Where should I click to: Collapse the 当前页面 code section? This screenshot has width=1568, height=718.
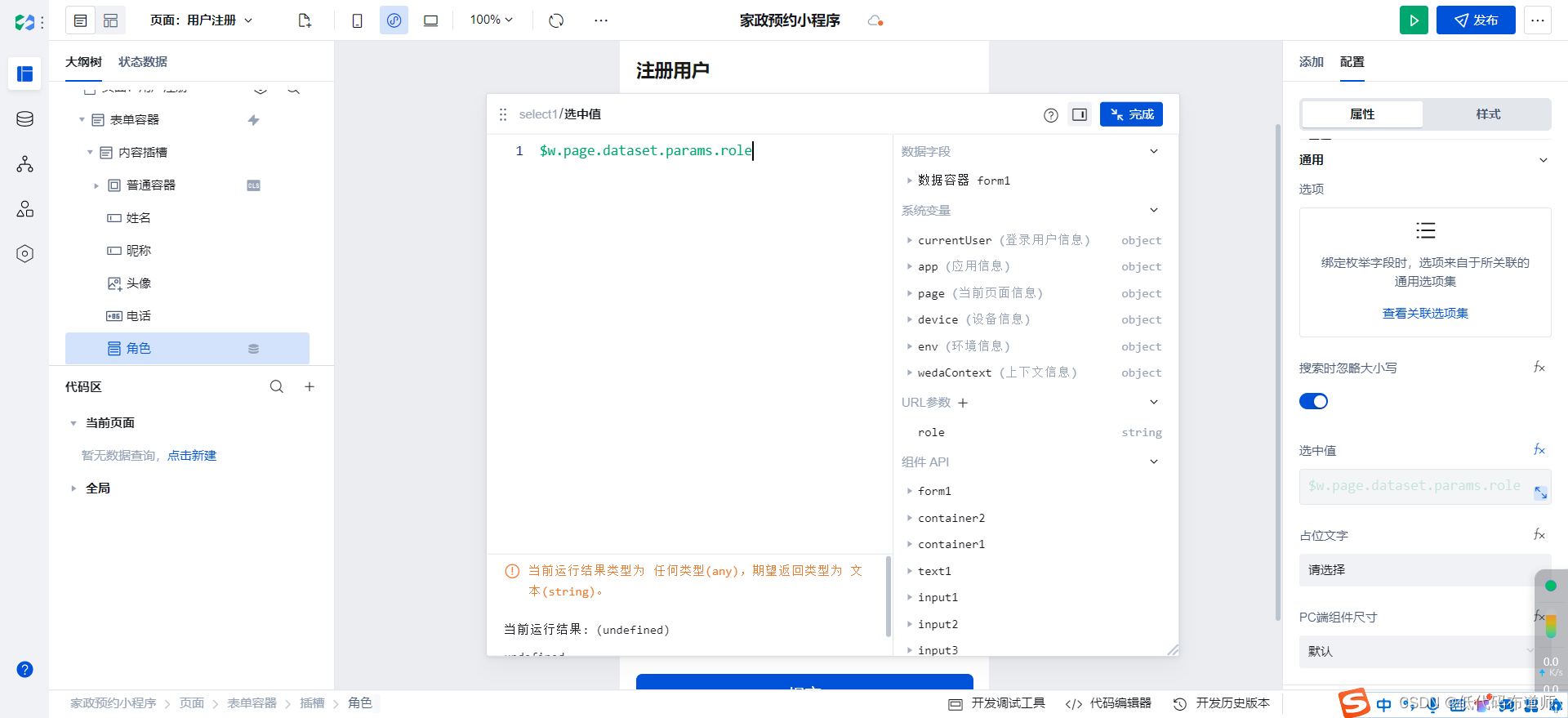[73, 423]
